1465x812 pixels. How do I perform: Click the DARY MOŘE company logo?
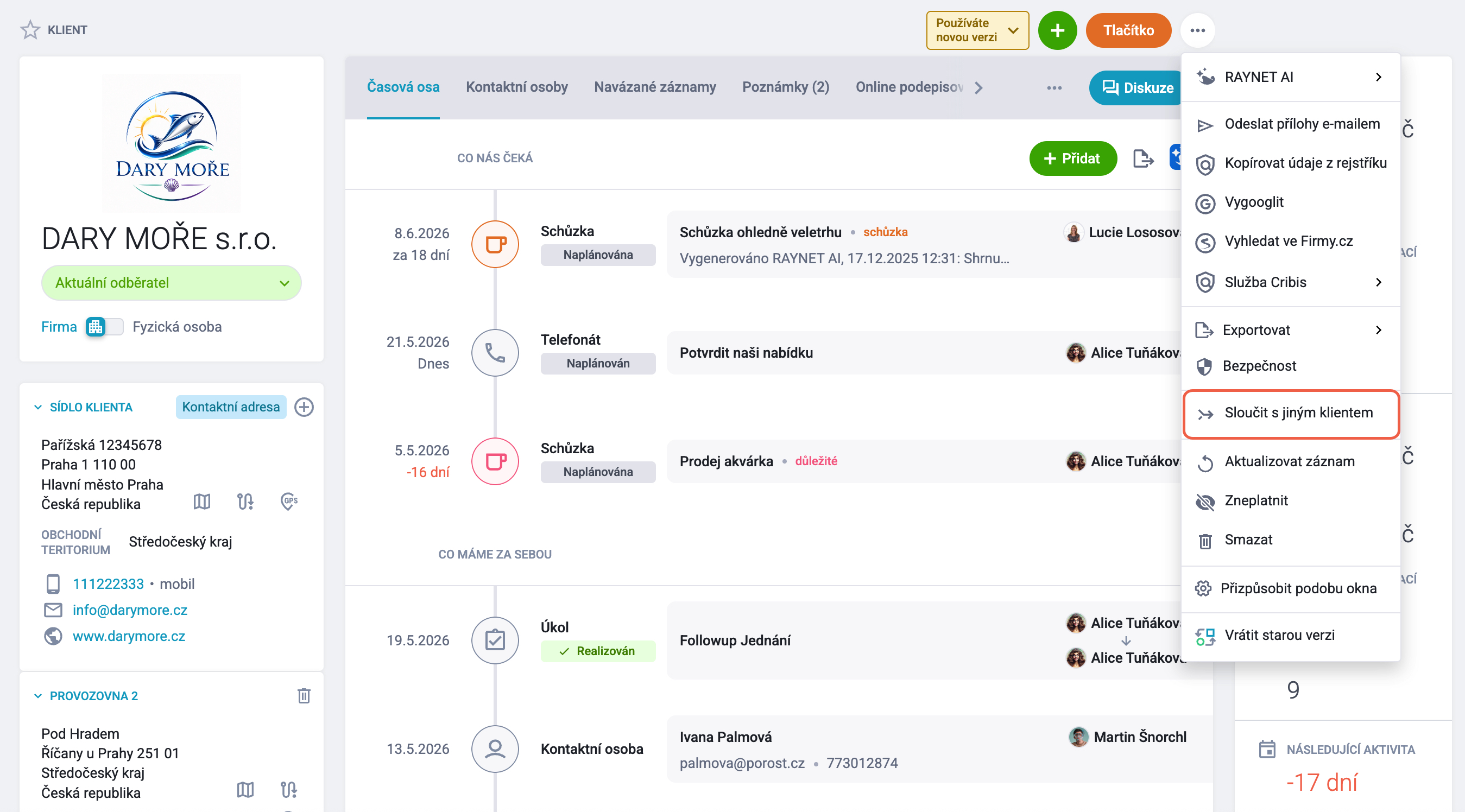click(x=172, y=143)
